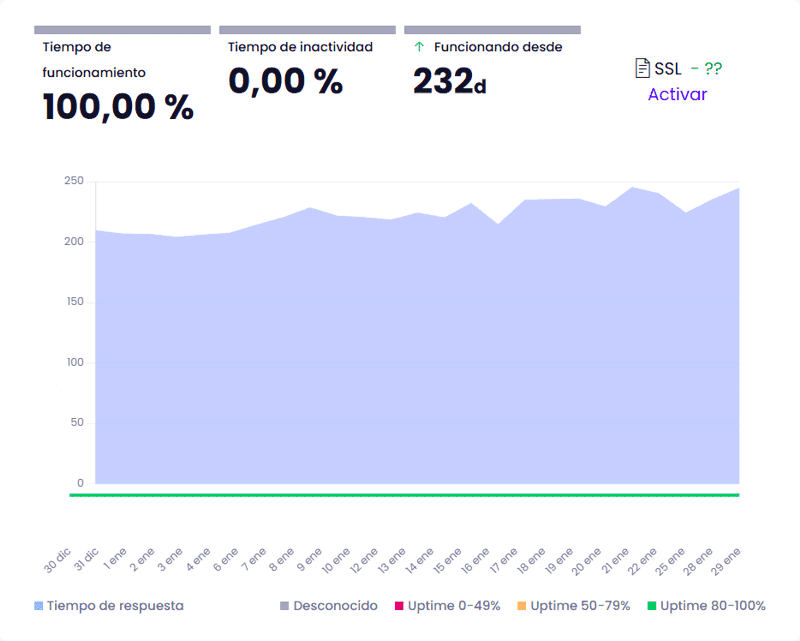Click the blue Tiempo de respuesta legend square
This screenshot has height=641, width=800.
click(x=39, y=606)
